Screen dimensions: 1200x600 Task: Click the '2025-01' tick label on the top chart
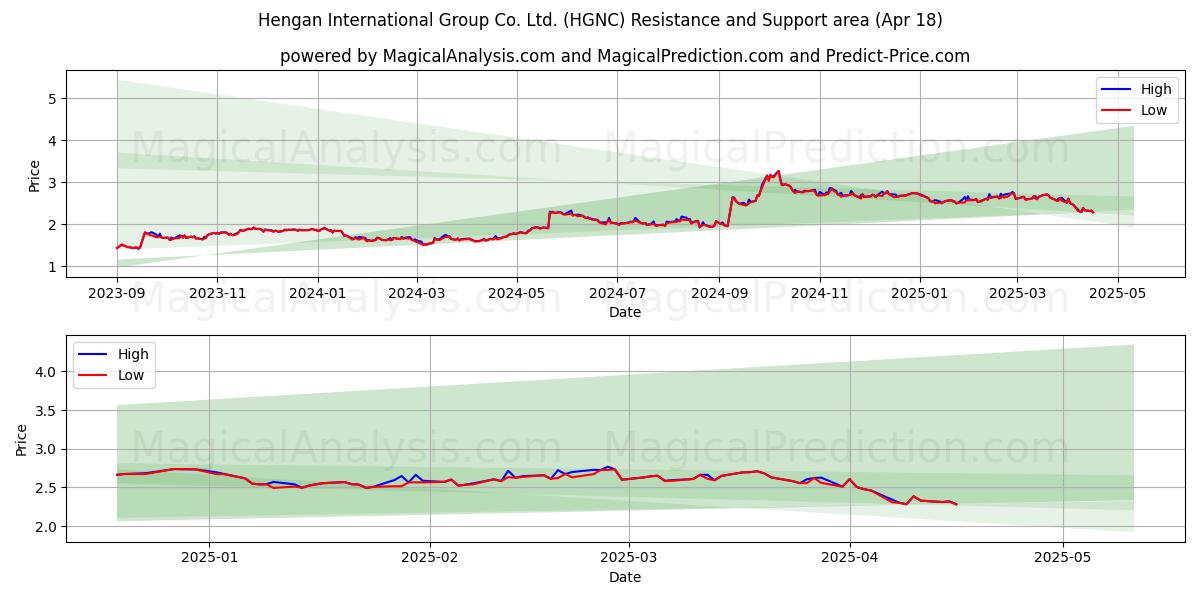click(920, 294)
